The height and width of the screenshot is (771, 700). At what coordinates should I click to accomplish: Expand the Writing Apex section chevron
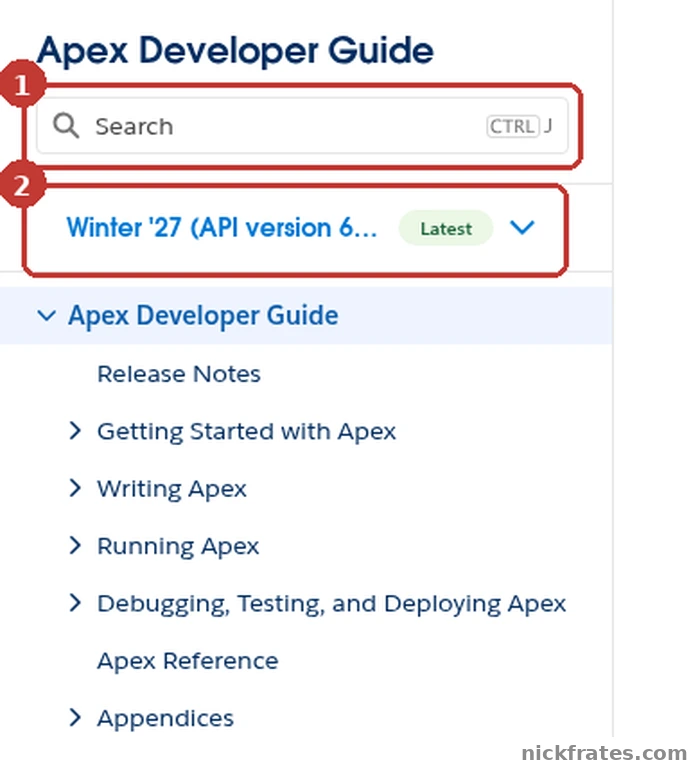pyautogui.click(x=75, y=488)
